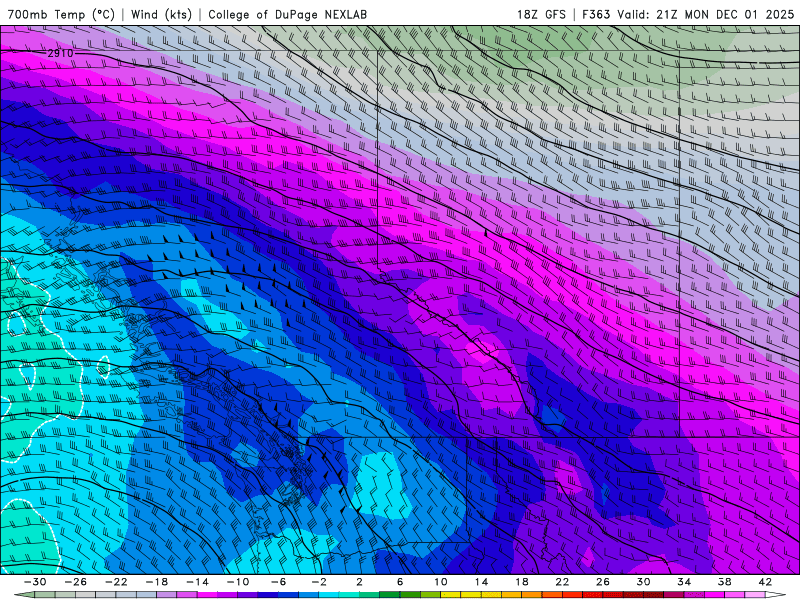Click the -2 legend value

tap(319, 582)
